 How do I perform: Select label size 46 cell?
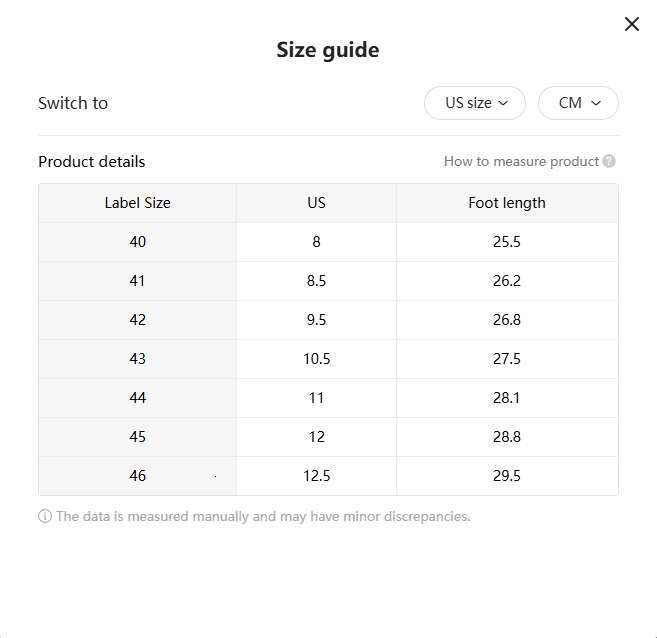137,476
